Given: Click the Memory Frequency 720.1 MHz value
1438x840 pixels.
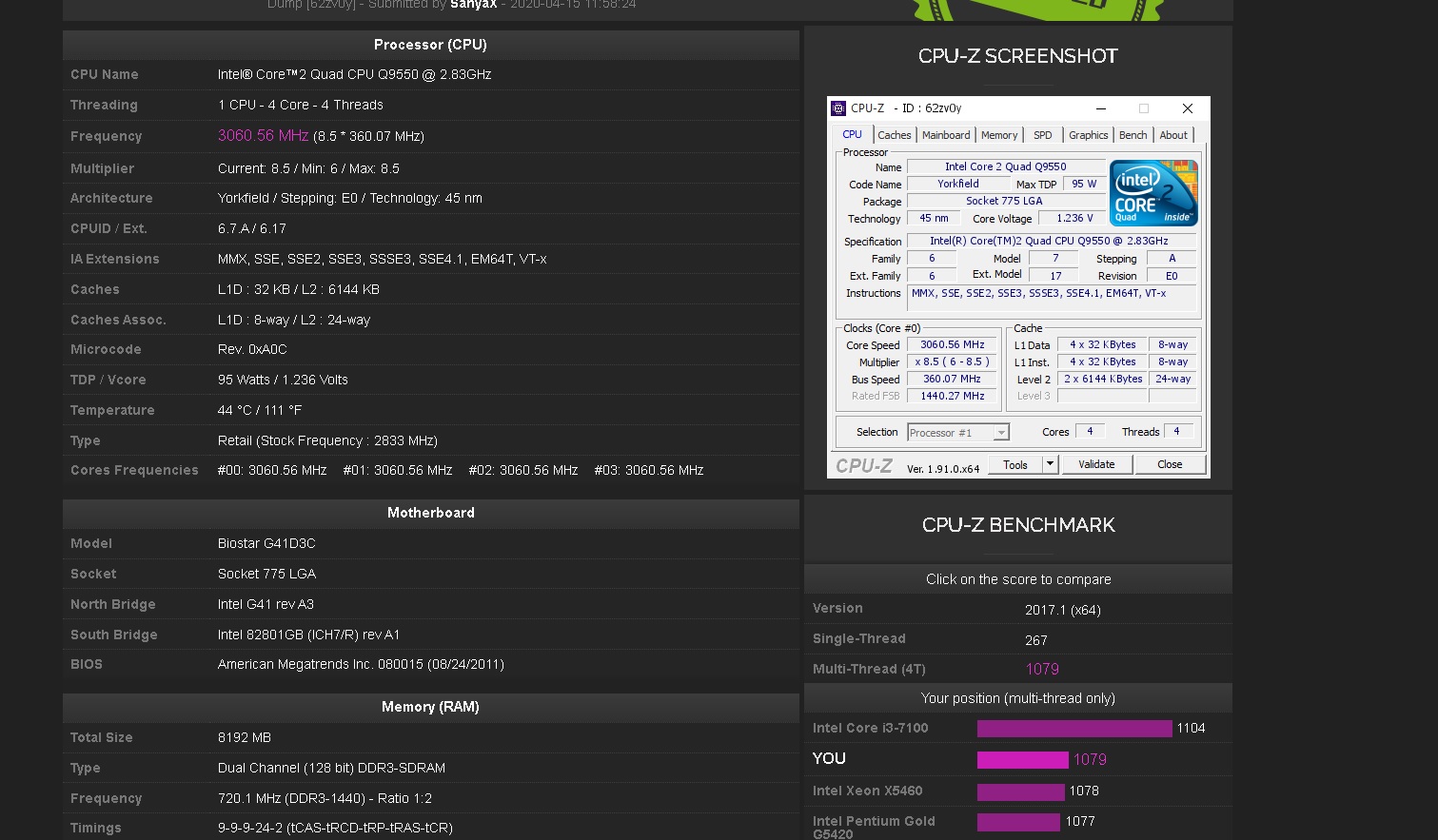Looking at the screenshot, I should (326, 799).
